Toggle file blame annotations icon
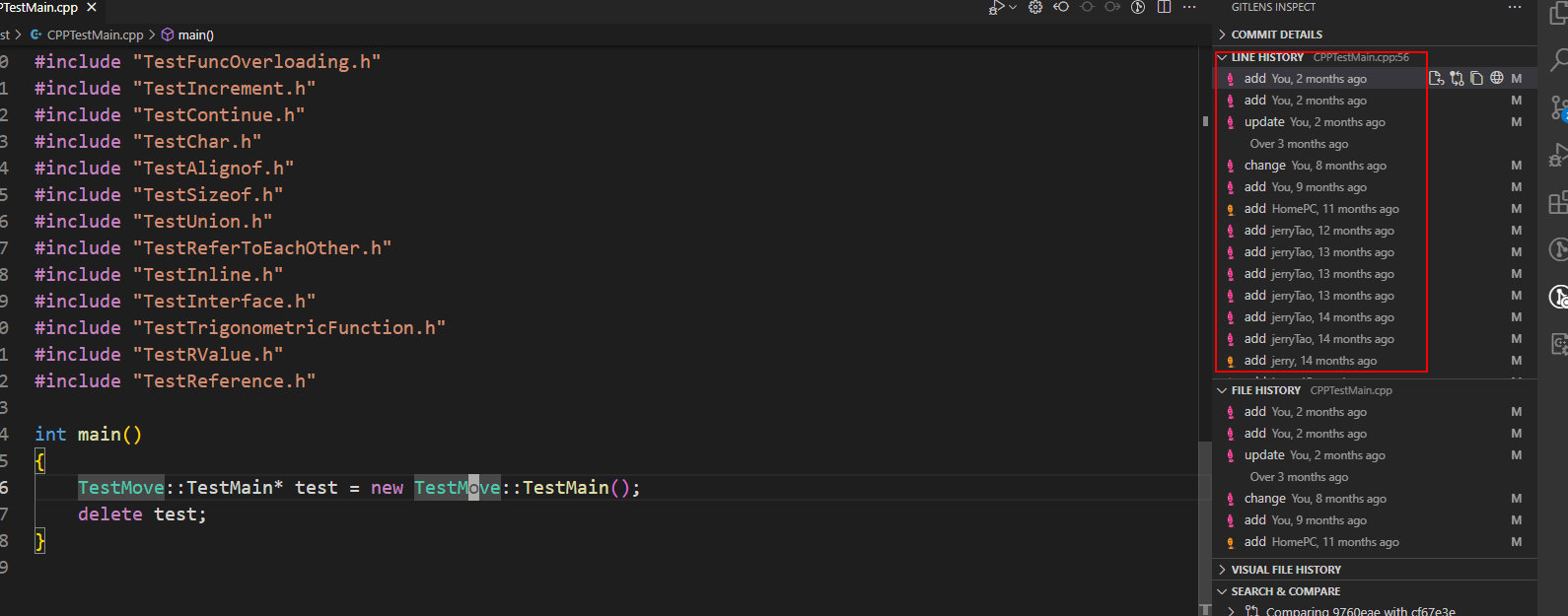This screenshot has width=1568, height=616. [1138, 7]
